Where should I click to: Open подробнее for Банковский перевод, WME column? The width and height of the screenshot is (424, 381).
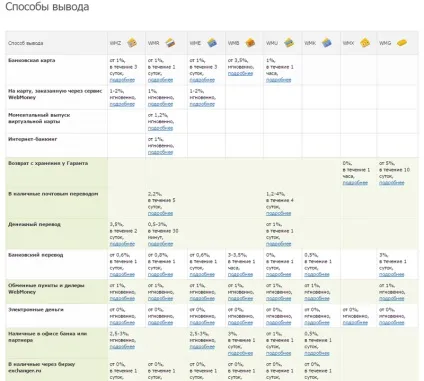tap(202, 275)
